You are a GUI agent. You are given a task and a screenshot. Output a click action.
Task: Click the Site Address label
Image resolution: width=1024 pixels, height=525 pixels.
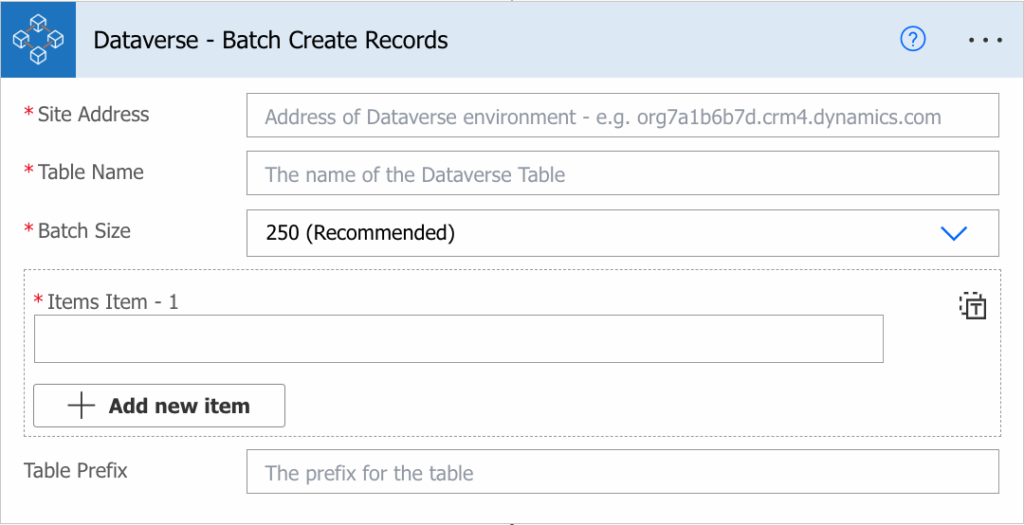click(x=93, y=114)
